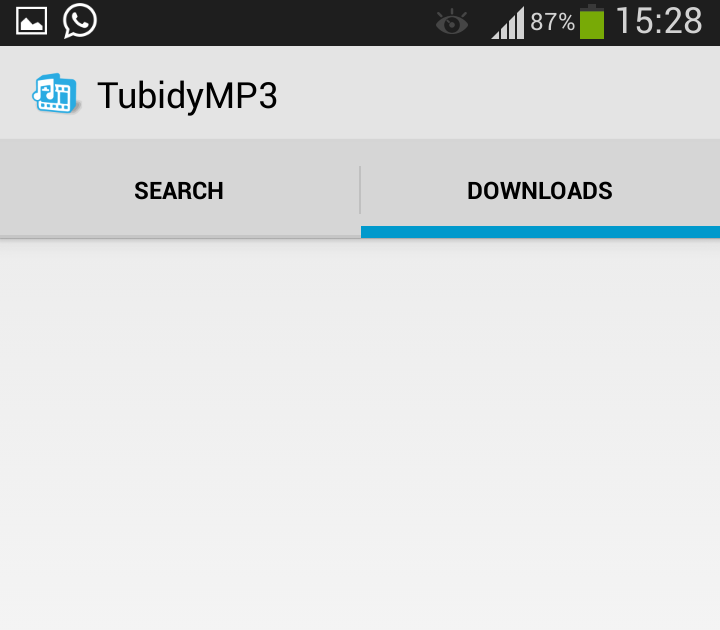720x630 pixels.
Task: Click the minute digits 28 of the clock
Action: click(684, 21)
